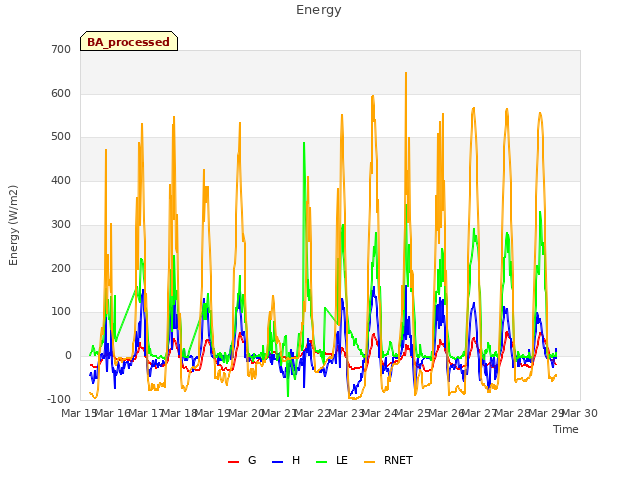Viewport: 640px width, 480px height.
Task: Click the Energy (W/m2) axis label
Action: tap(13, 225)
